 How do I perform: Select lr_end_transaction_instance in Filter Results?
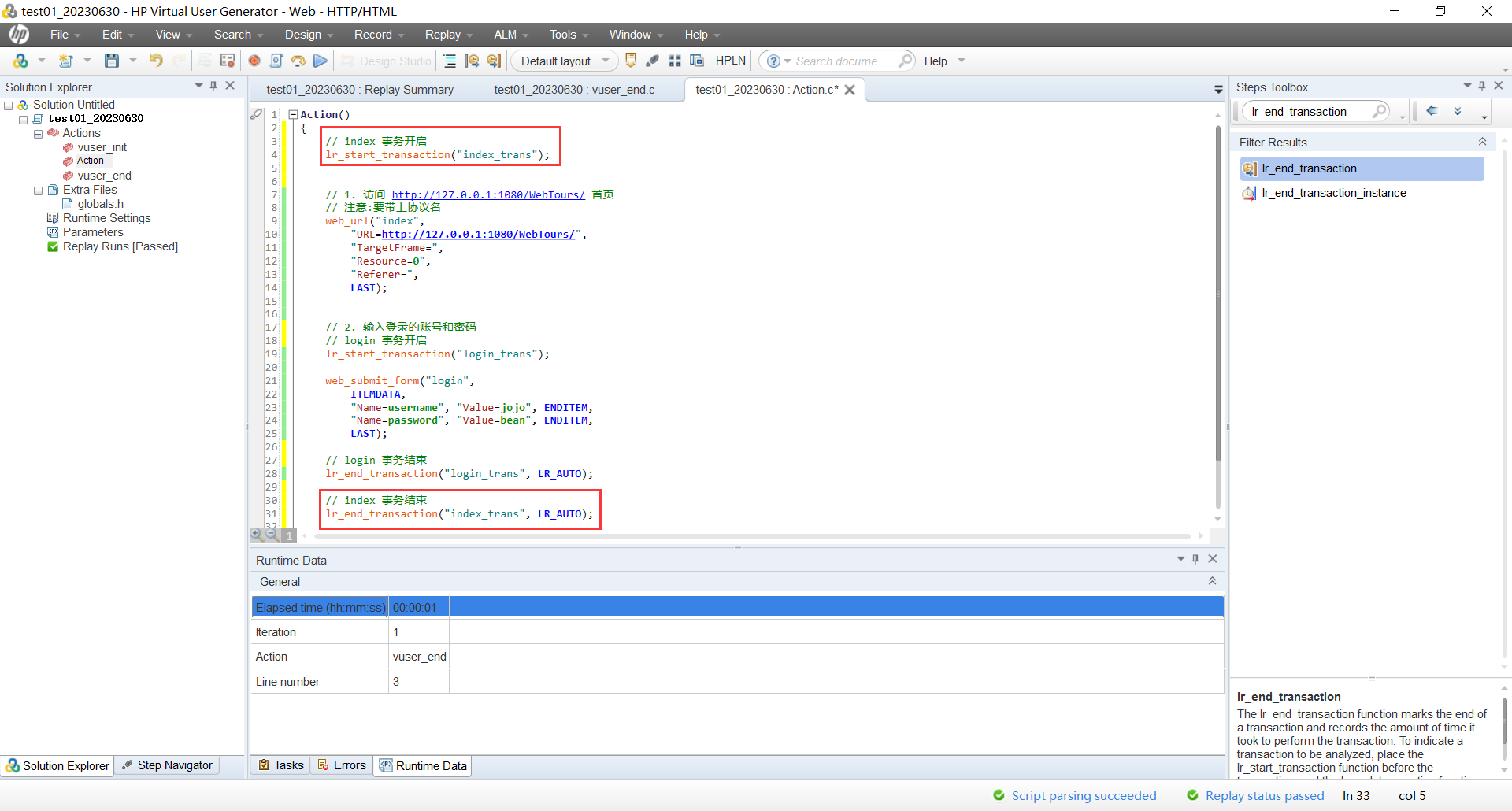pos(1362,193)
